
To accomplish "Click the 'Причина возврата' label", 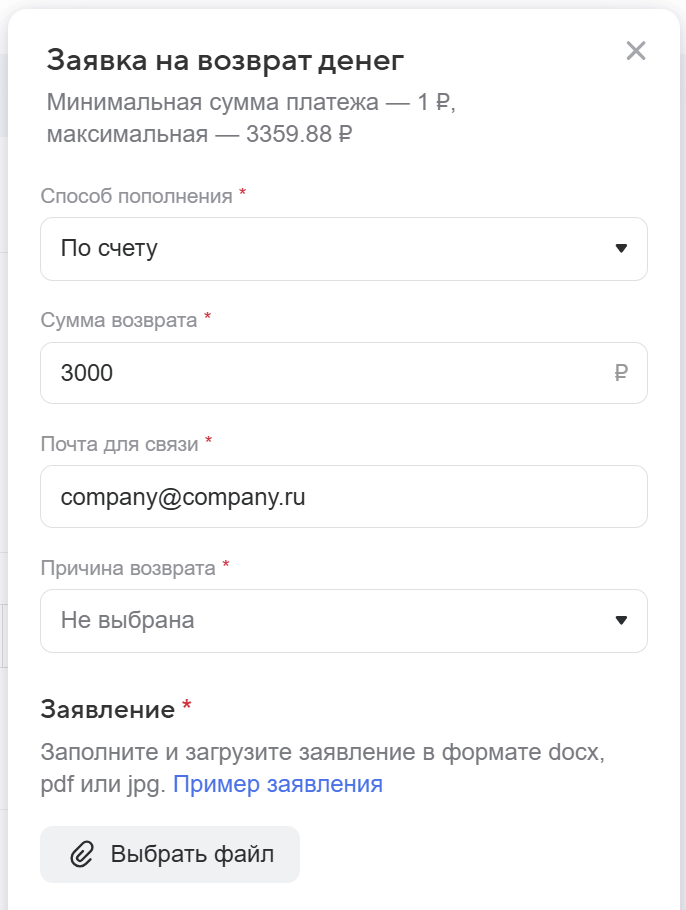I will click(x=128, y=567).
